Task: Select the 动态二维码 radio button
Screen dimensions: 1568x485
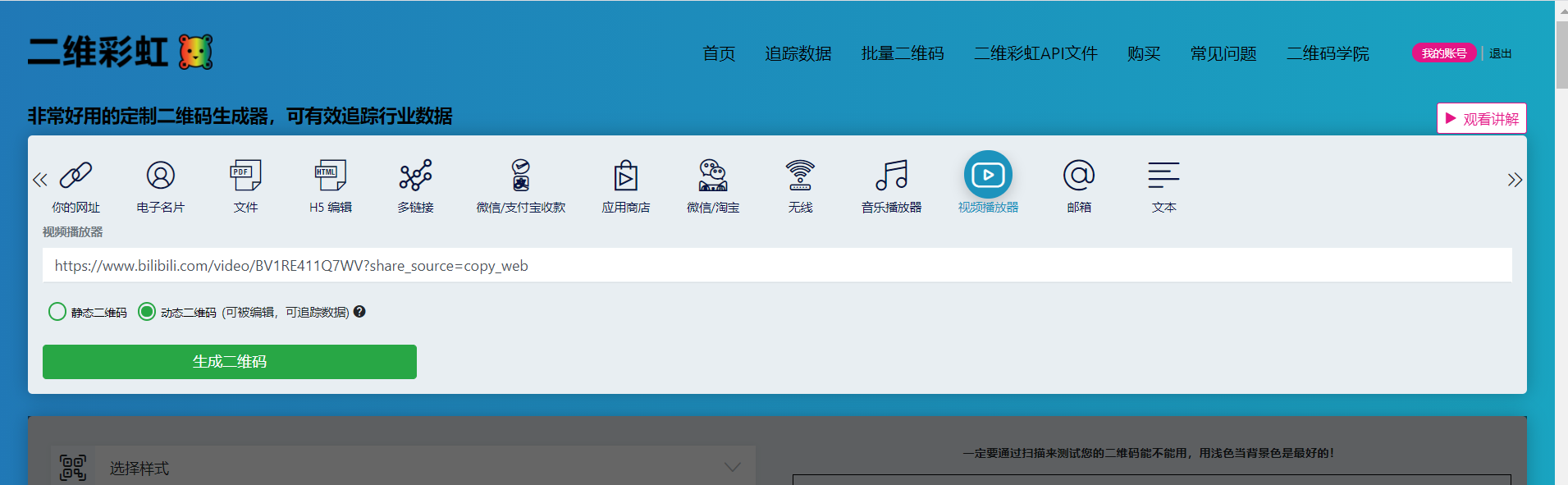Action: point(147,312)
